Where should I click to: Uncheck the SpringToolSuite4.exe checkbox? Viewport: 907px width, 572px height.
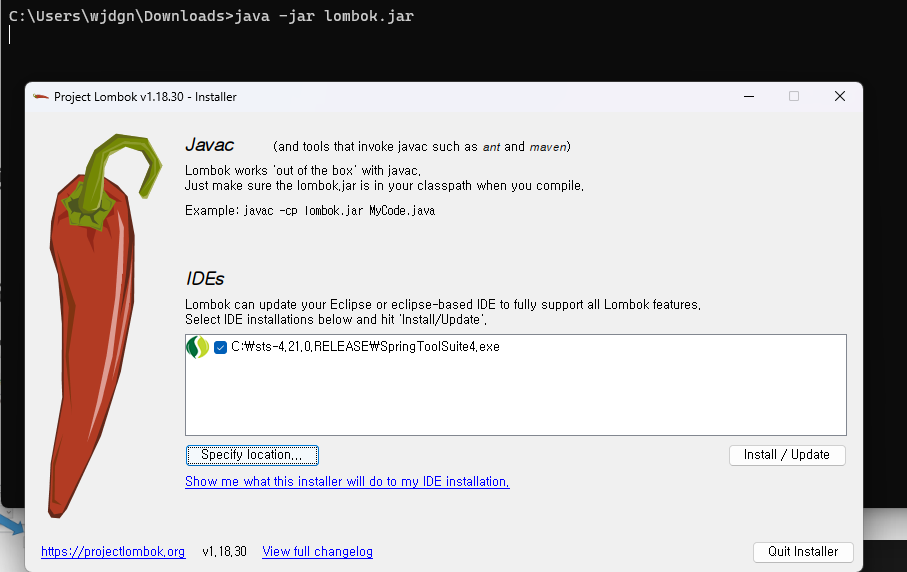220,347
